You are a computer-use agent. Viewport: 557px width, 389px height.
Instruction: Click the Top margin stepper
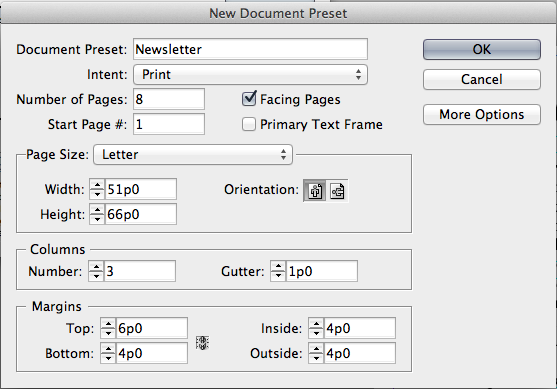(x=108, y=328)
